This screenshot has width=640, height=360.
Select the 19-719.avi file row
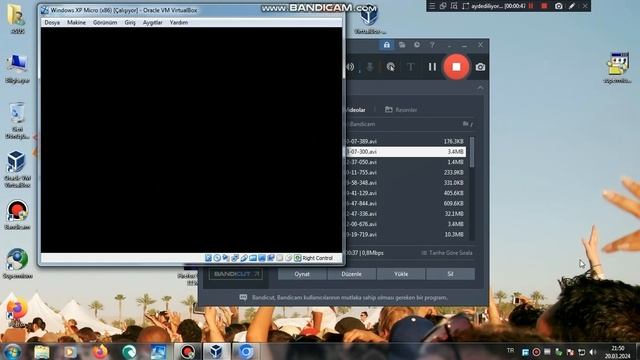pos(406,235)
